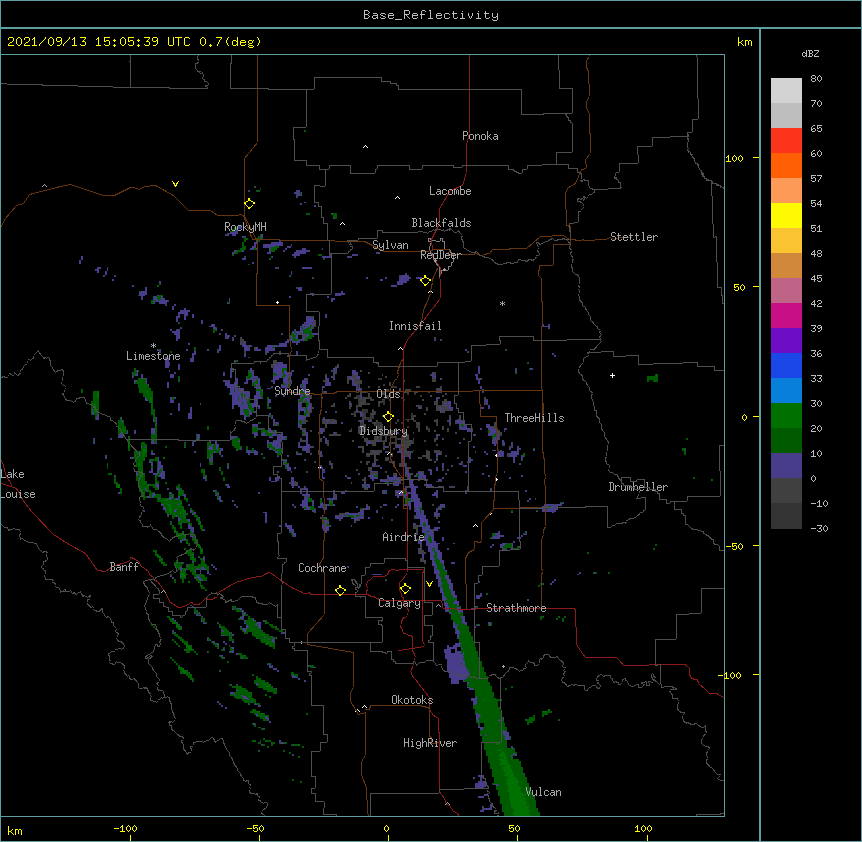Click the Okotoks town label

(x=412, y=700)
